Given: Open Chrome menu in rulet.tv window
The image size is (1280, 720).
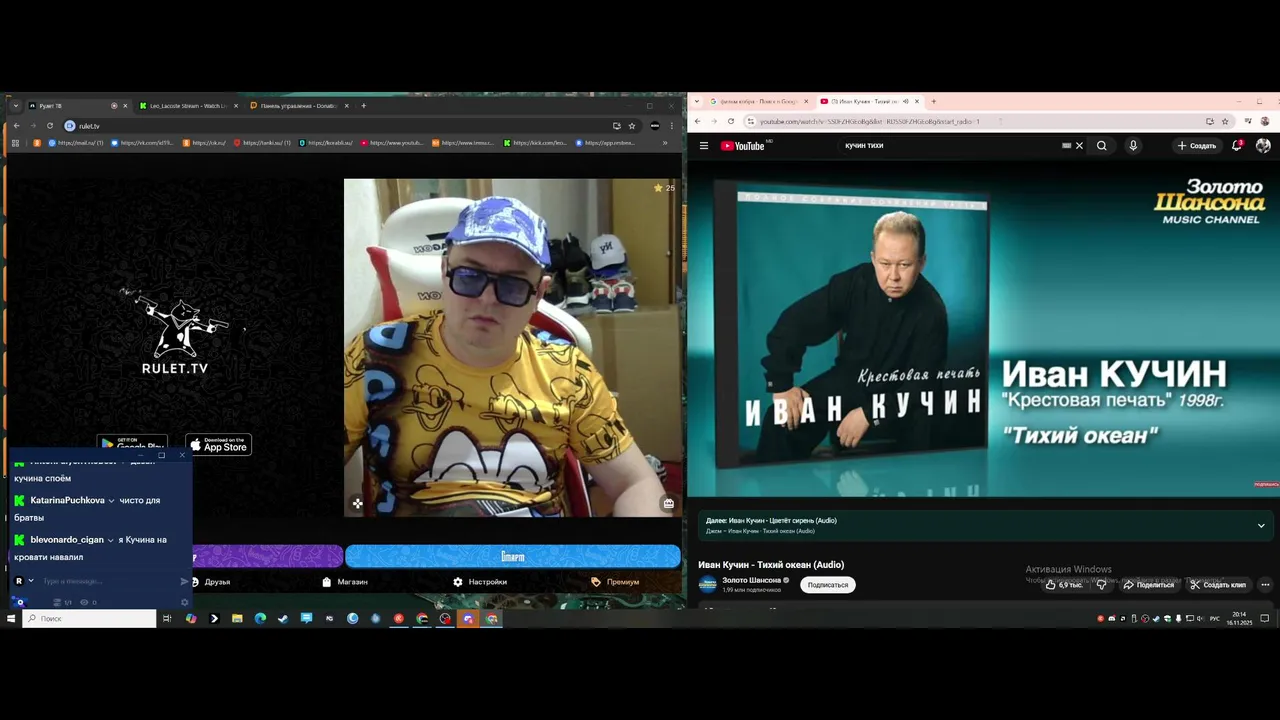Looking at the screenshot, I should coord(672,126).
